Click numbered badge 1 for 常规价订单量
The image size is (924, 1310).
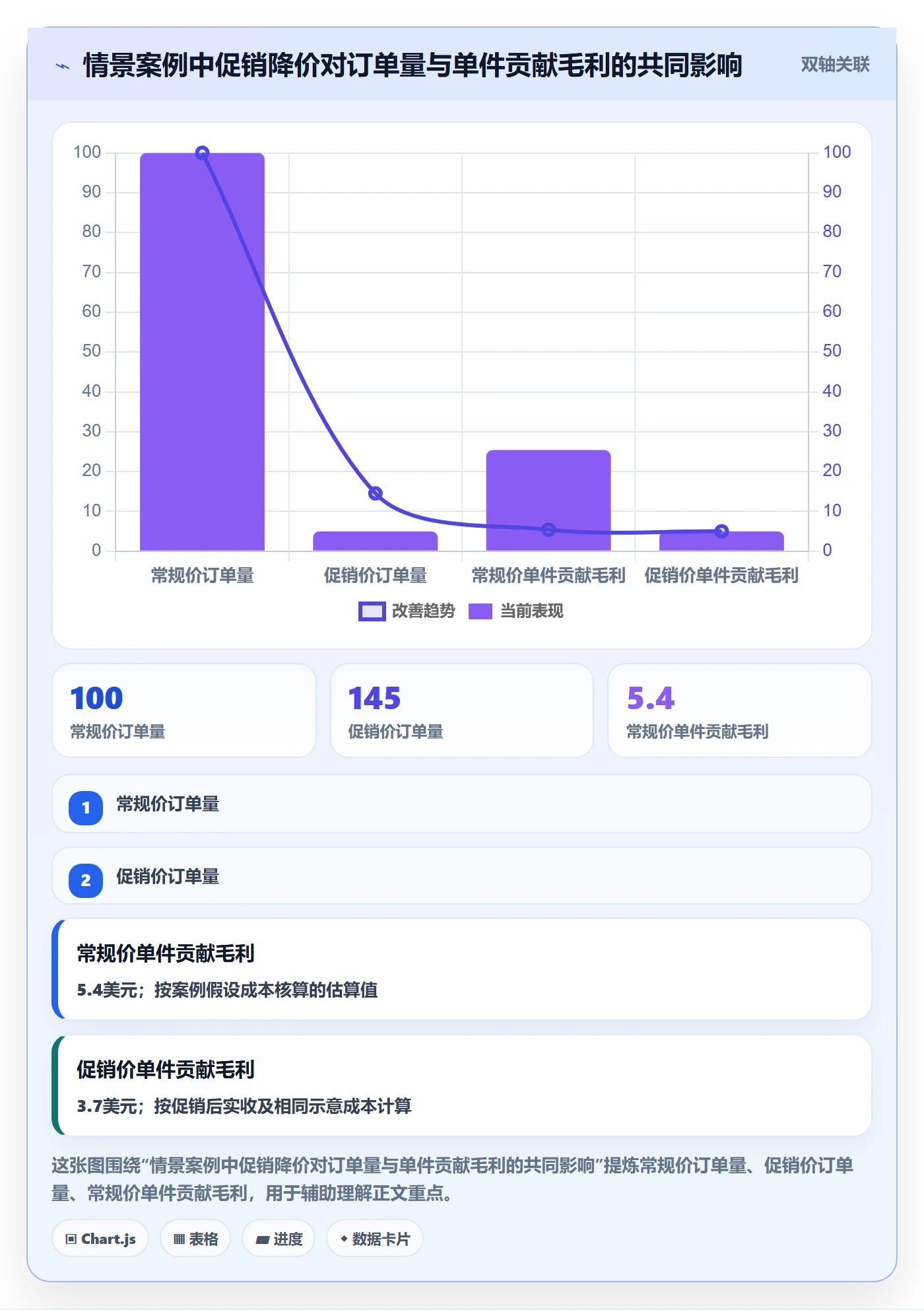(x=86, y=808)
